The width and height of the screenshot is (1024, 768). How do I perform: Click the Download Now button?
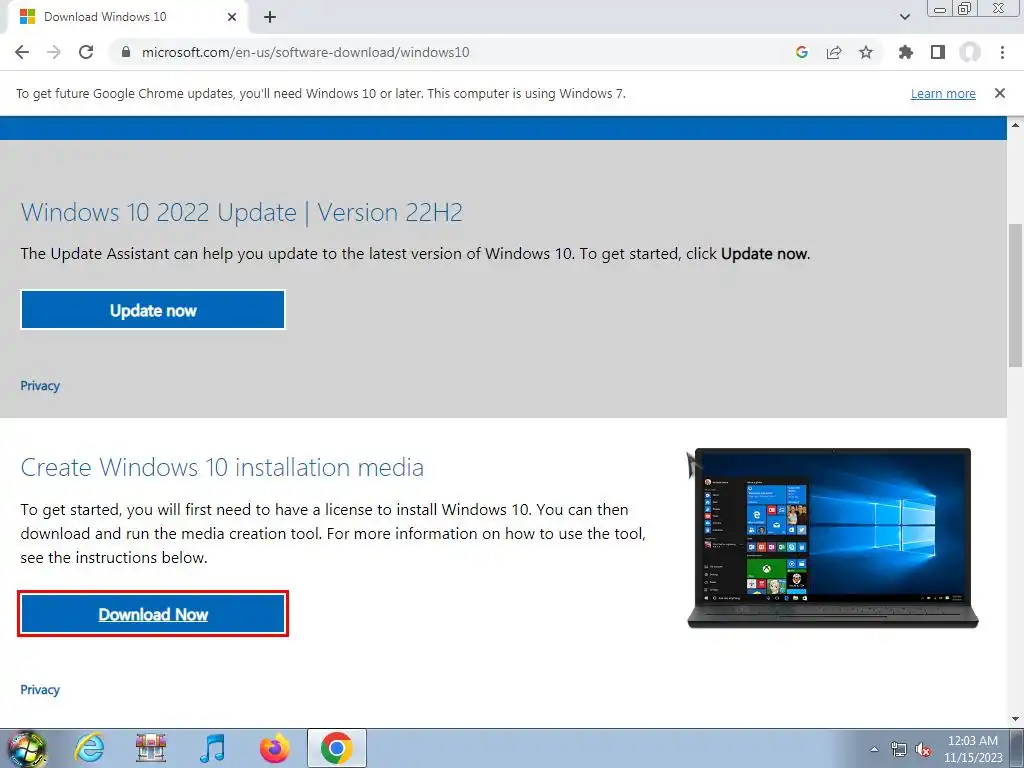pyautogui.click(x=153, y=614)
